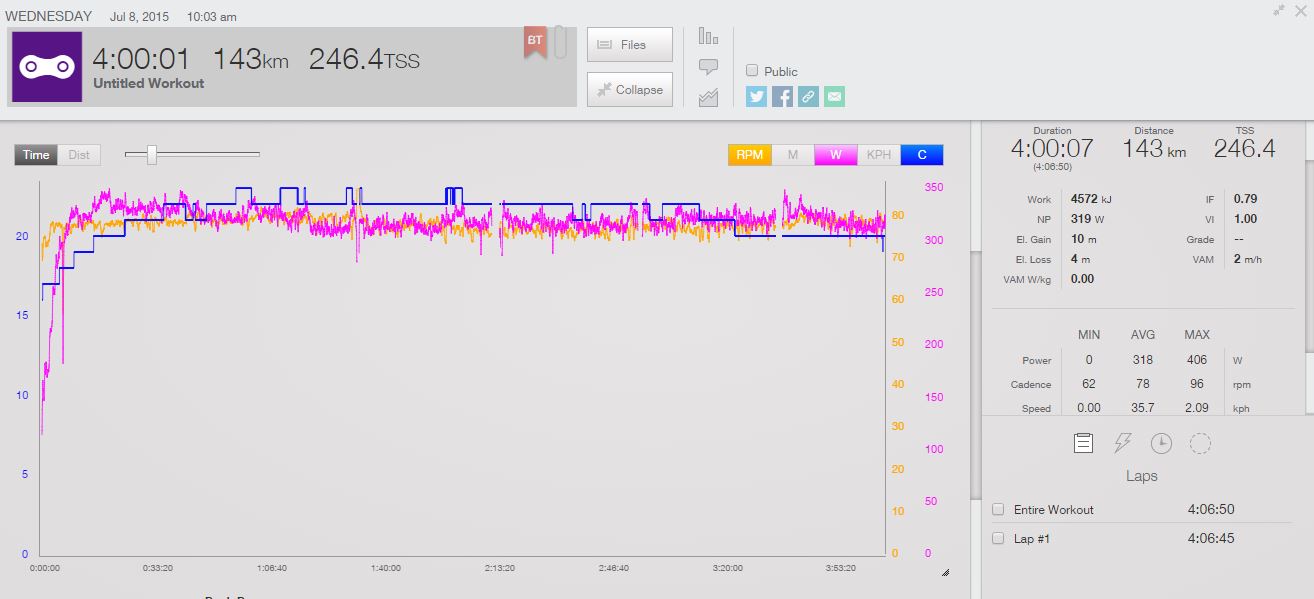1314x599 pixels.
Task: Click the red BT bookmark badge
Action: [x=535, y=42]
